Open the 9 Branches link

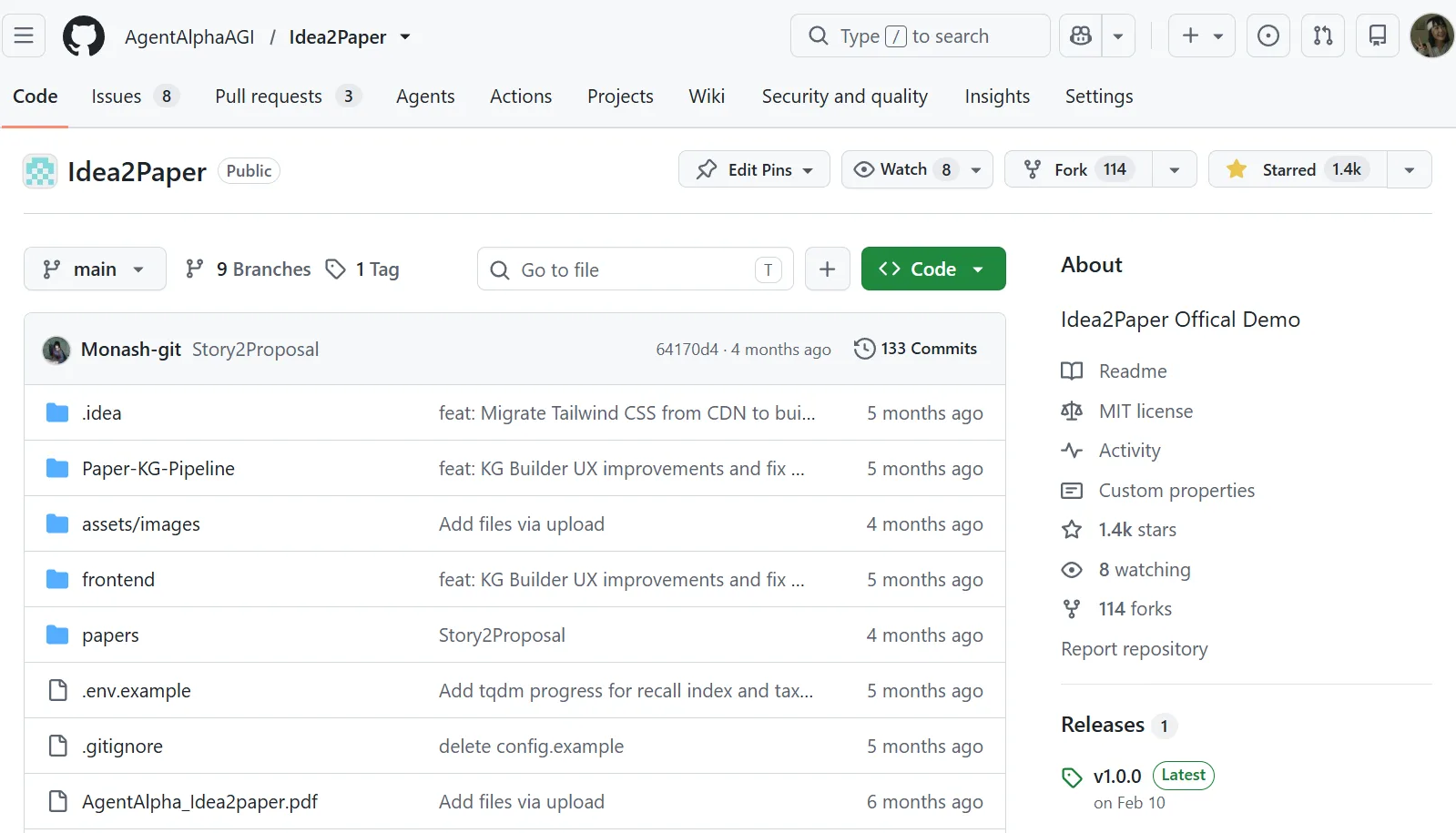coord(249,269)
